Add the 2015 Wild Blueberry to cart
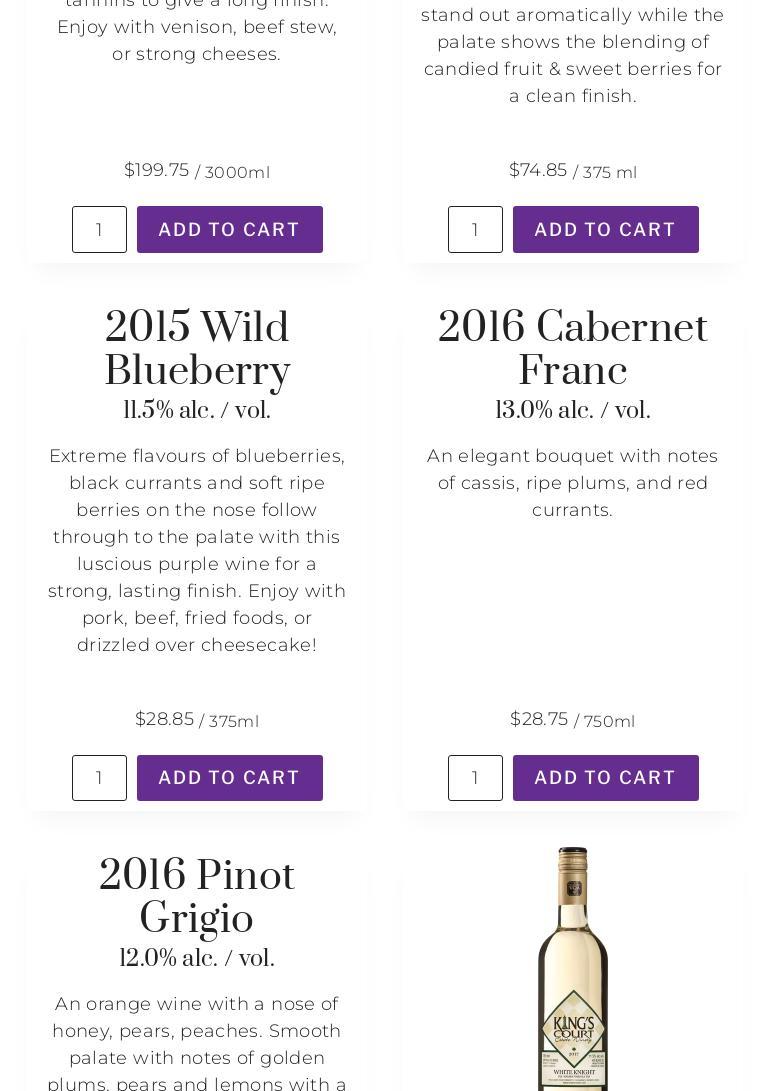Screen dimensions: 770x1091 pos(229,778)
